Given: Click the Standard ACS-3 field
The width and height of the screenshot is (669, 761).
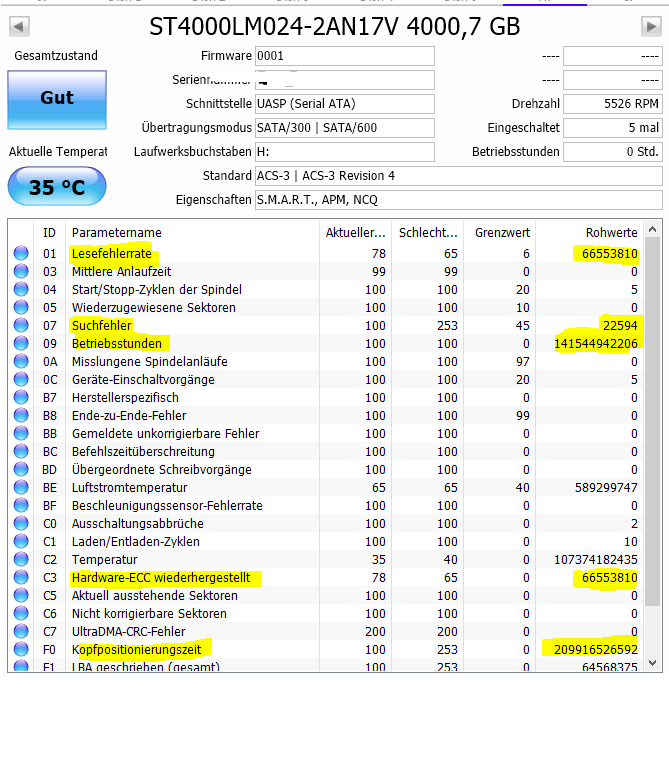Looking at the screenshot, I should [459, 176].
